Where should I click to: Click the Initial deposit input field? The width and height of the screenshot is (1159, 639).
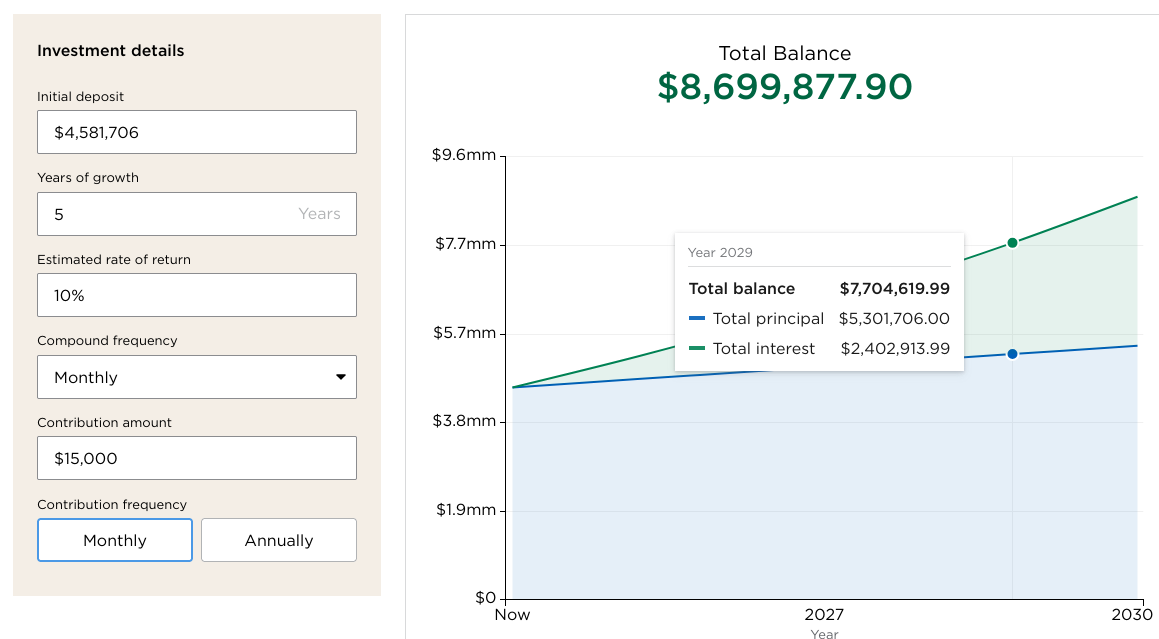197,132
